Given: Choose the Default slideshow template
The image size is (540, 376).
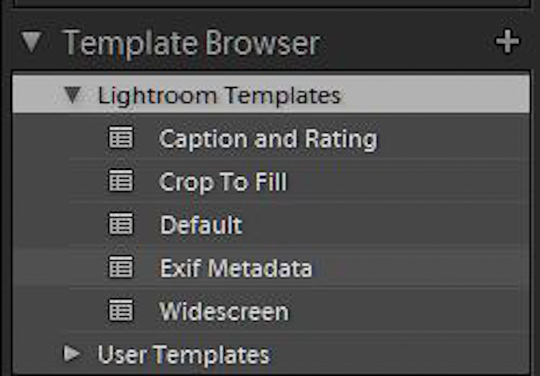Looking at the screenshot, I should [201, 225].
